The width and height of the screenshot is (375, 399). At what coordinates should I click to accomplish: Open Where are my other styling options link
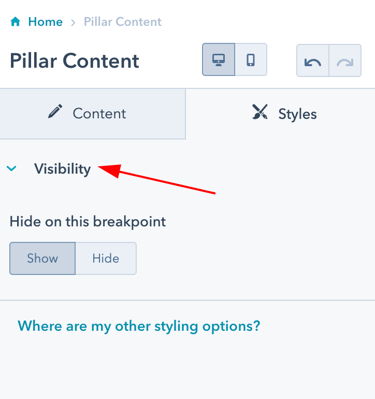139,326
